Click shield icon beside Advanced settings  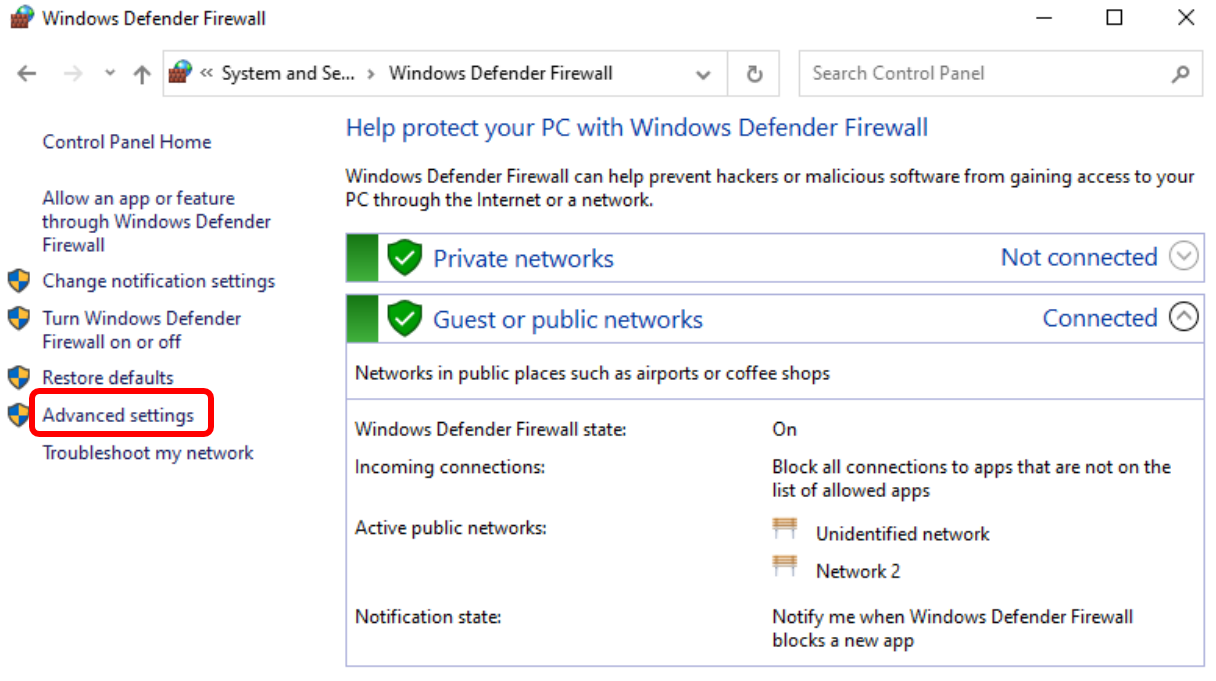tap(19, 414)
